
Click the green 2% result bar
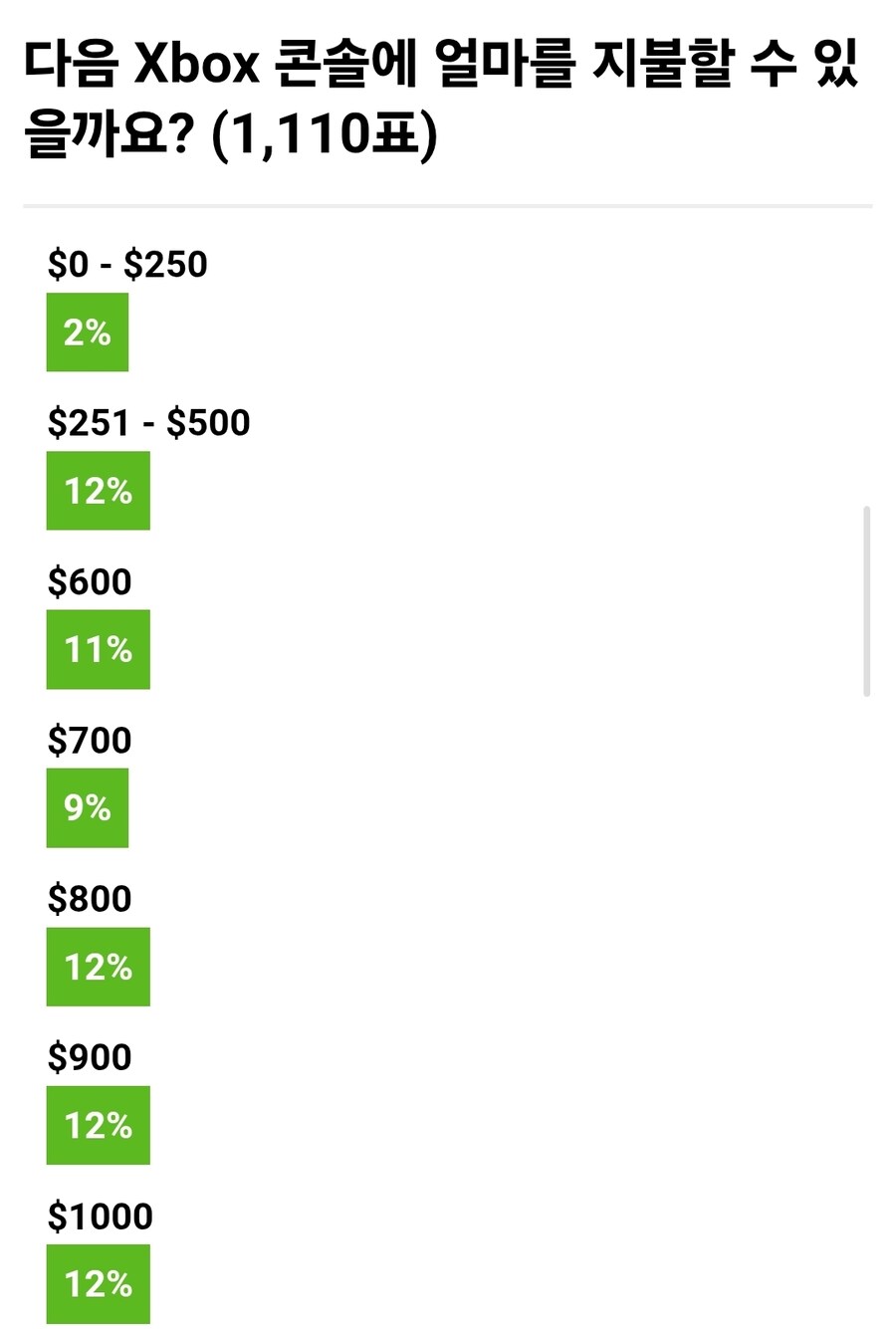88,332
